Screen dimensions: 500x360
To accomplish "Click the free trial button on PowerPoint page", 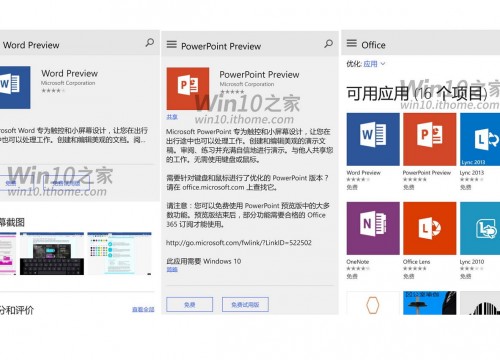I will click(245, 304).
